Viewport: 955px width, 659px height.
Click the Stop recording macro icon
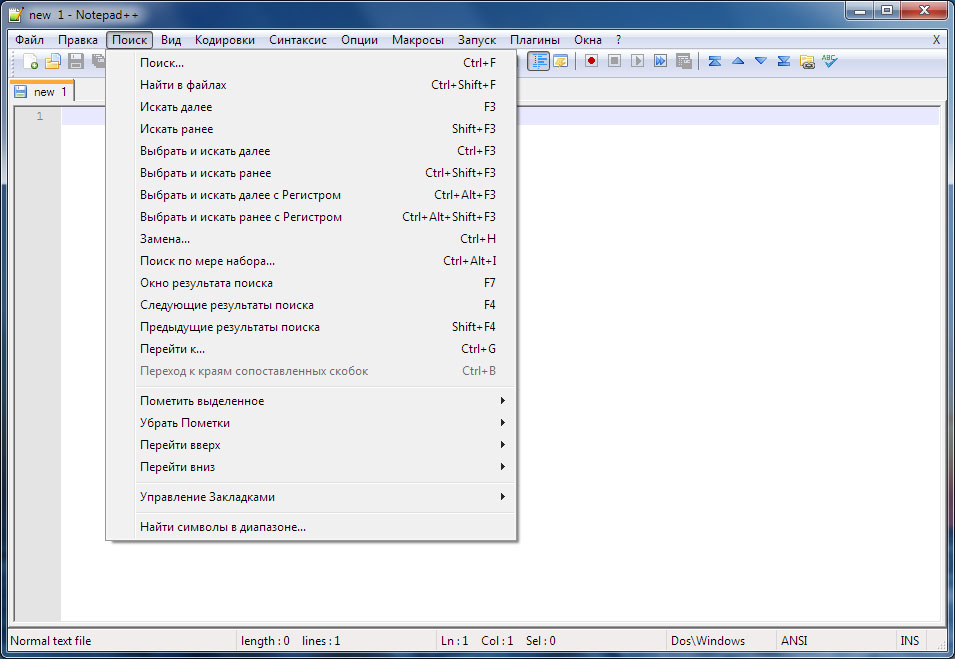point(614,61)
